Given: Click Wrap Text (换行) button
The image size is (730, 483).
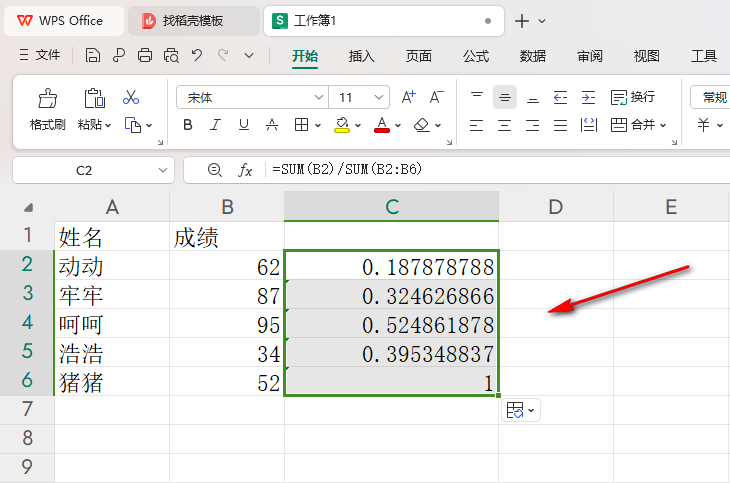Looking at the screenshot, I should point(633,97).
